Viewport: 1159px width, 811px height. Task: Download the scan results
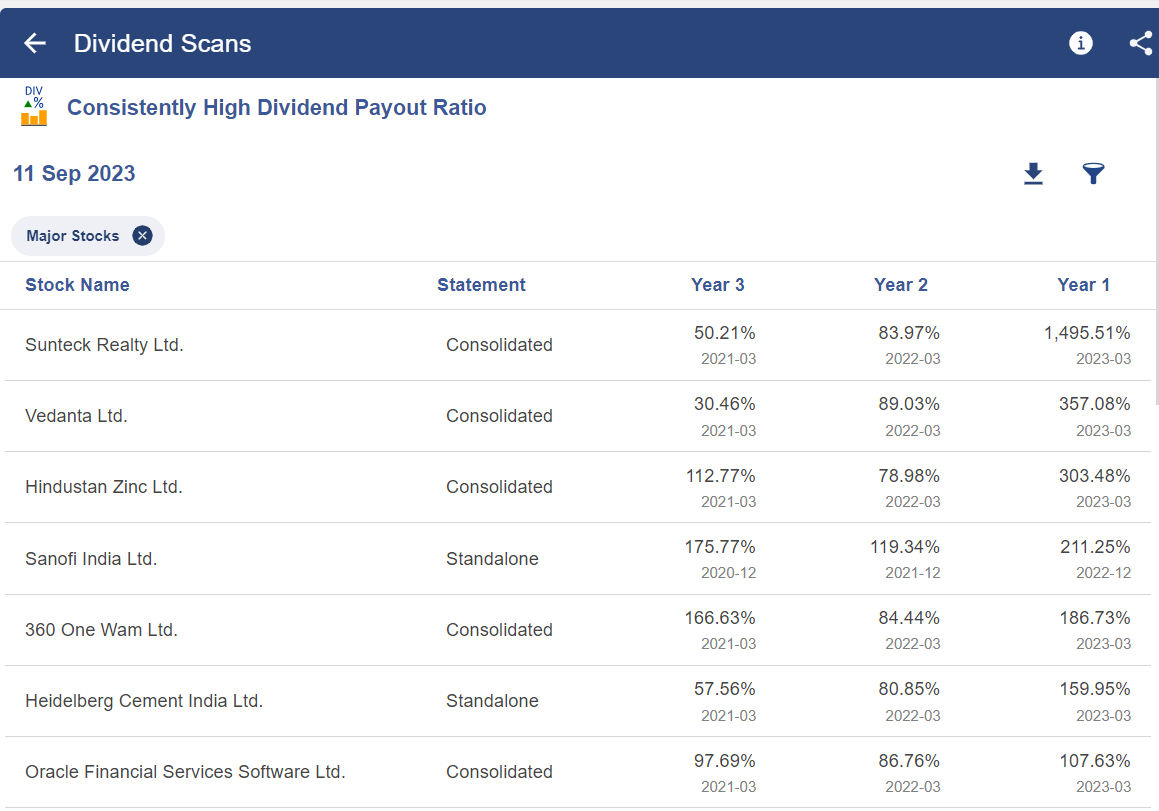pos(1033,174)
